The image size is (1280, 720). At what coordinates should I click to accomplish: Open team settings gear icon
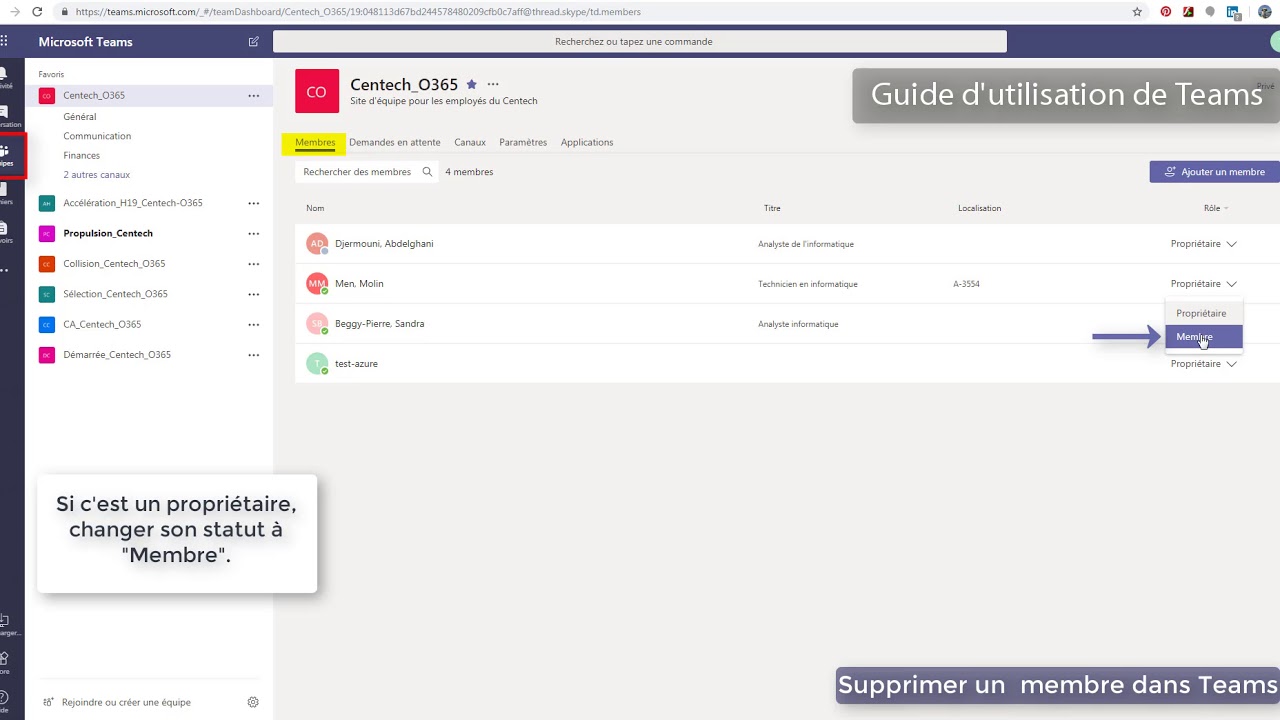click(253, 702)
